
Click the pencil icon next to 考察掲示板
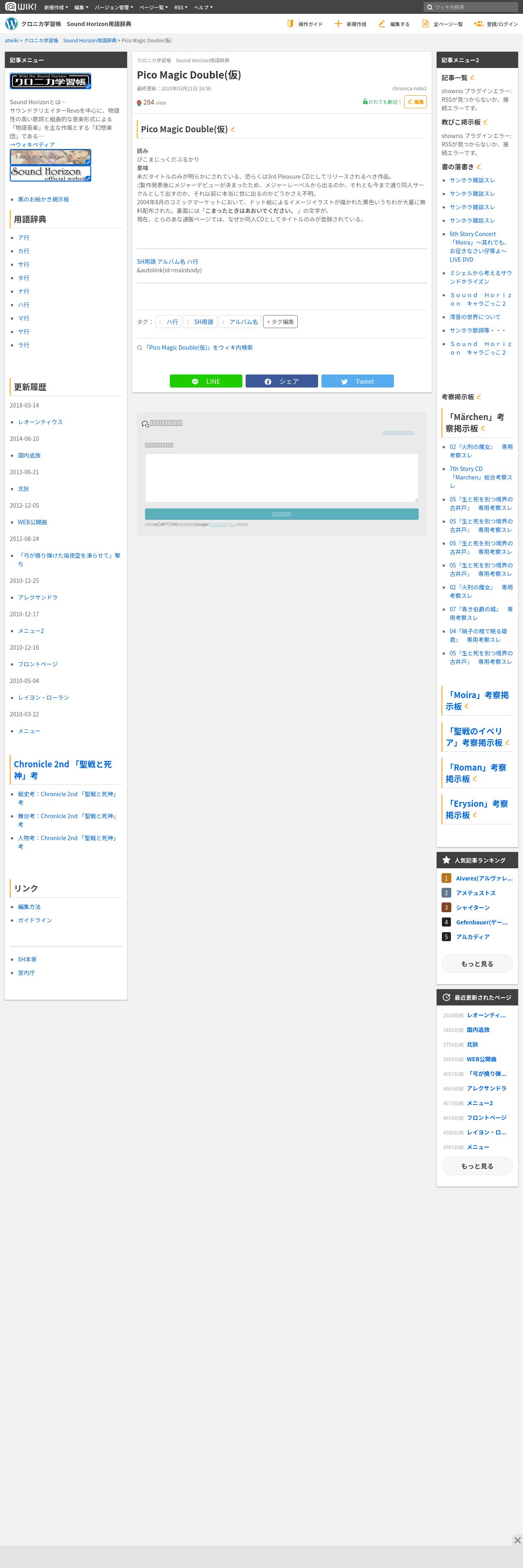click(x=479, y=396)
